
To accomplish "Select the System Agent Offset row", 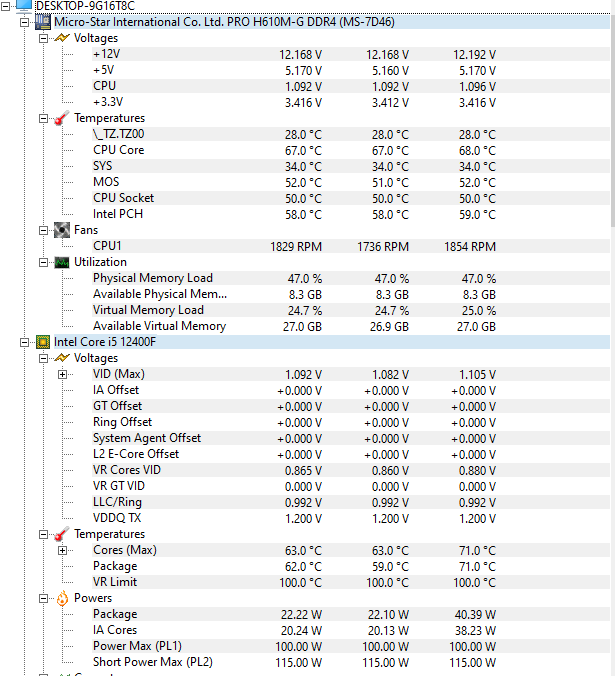I will point(350,438).
